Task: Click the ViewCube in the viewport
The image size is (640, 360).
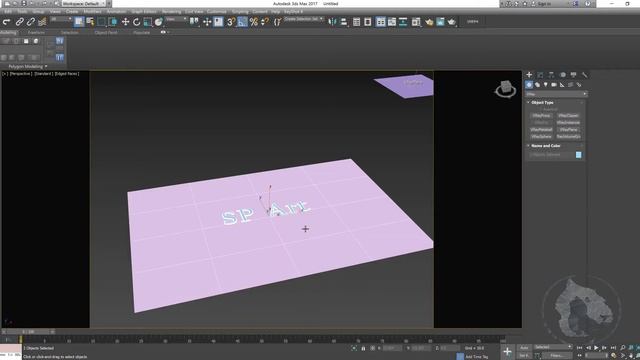Action: [505, 89]
